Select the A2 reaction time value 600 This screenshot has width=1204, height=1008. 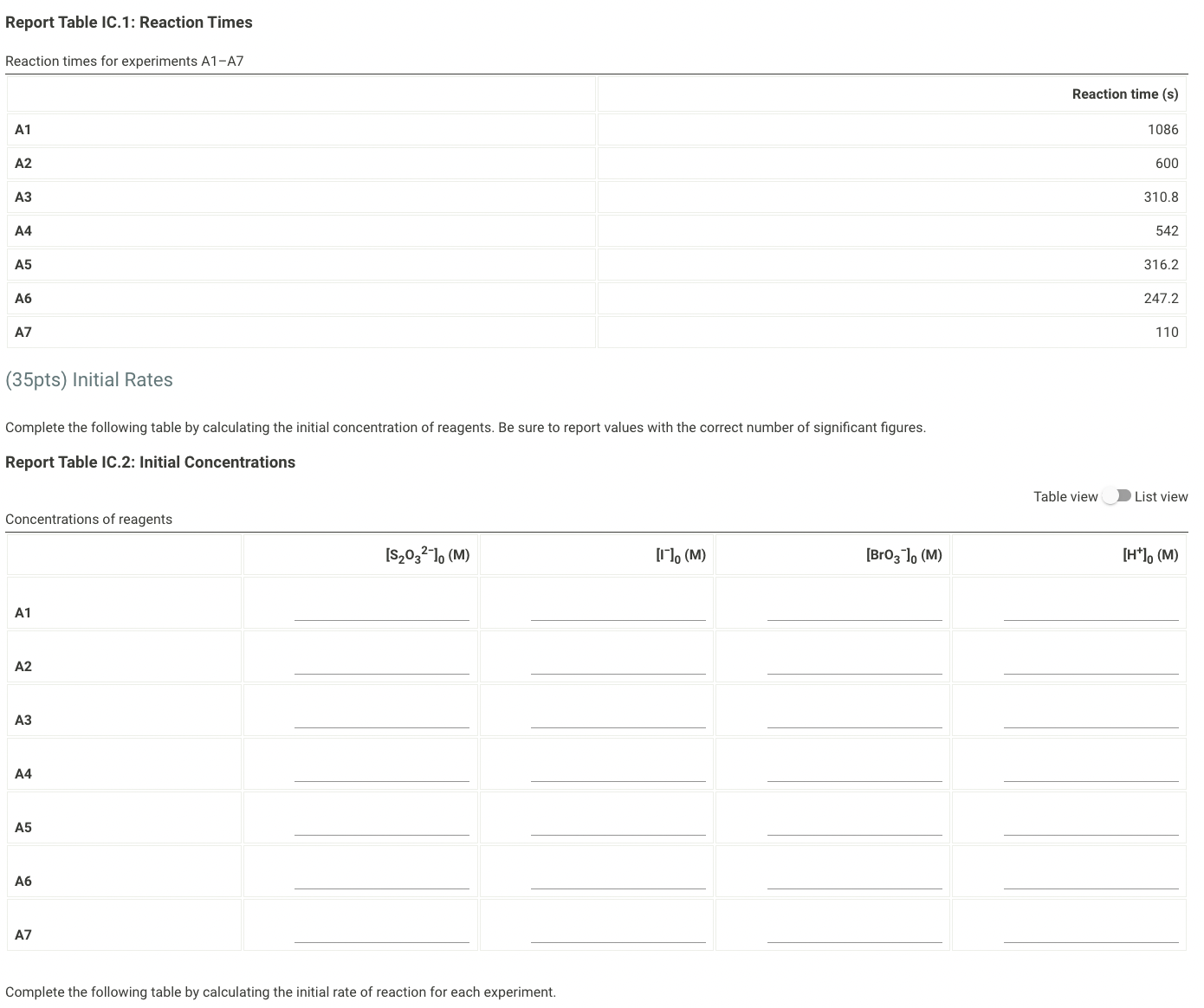click(x=1167, y=163)
